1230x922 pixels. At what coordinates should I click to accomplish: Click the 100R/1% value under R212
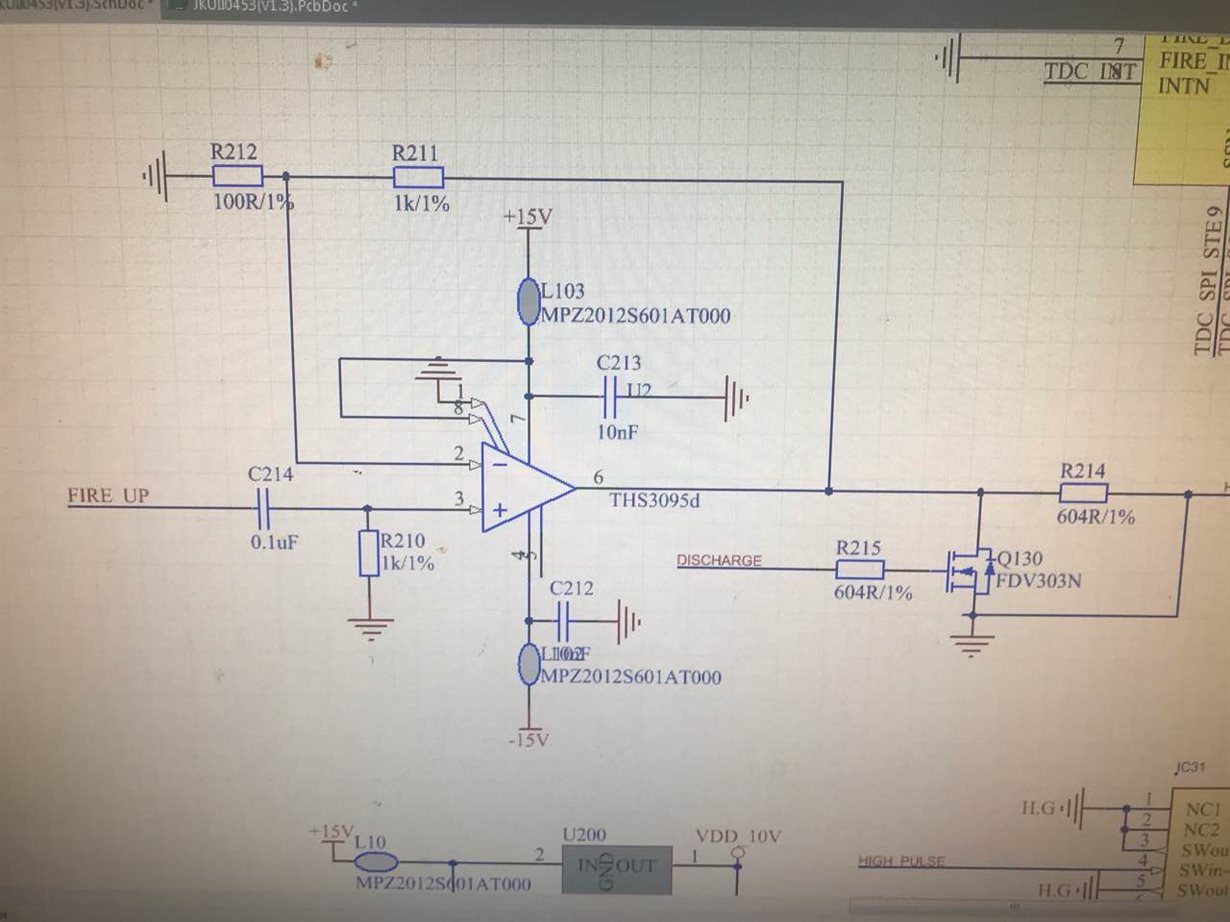[x=254, y=204]
